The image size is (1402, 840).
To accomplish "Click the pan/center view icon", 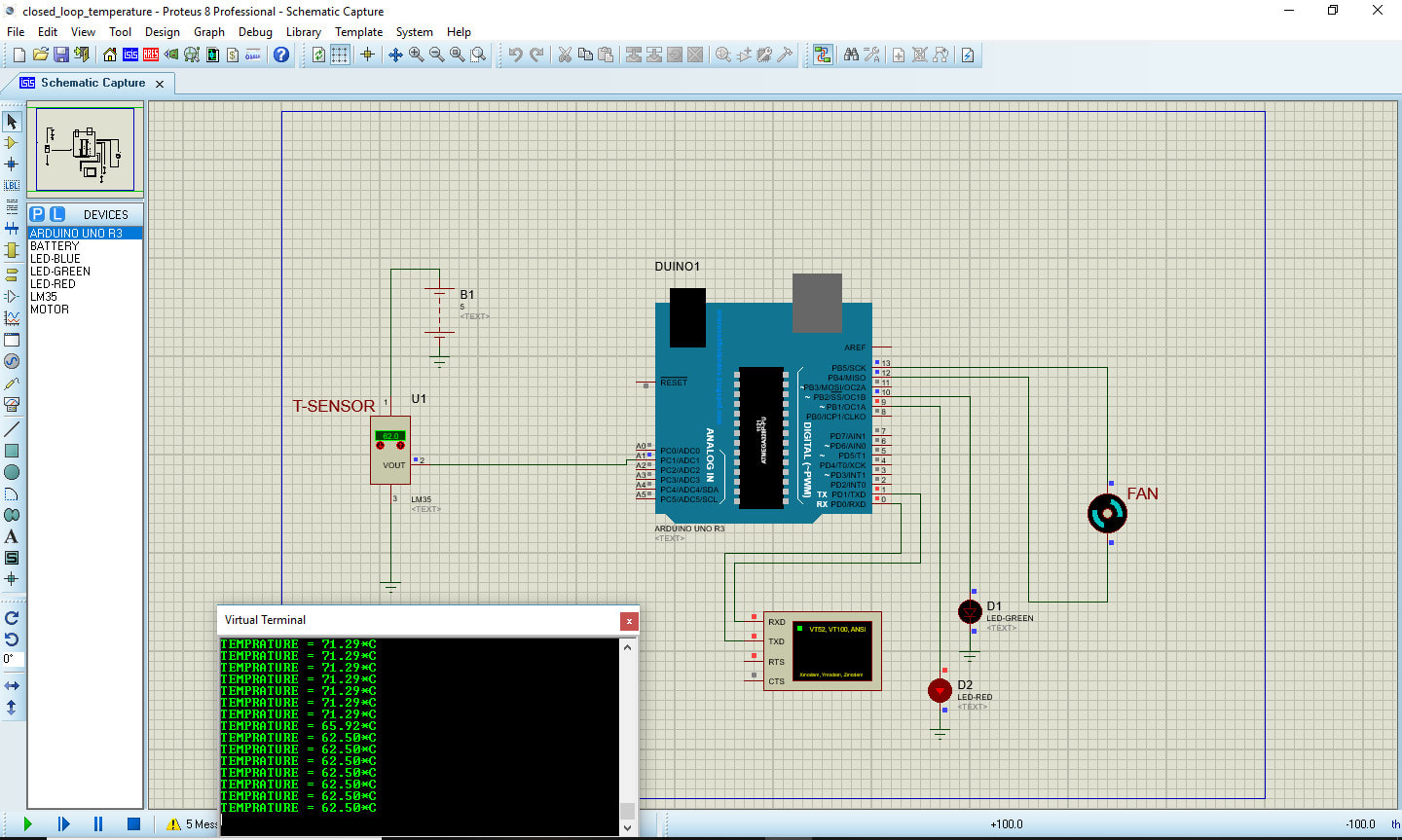I will point(395,55).
